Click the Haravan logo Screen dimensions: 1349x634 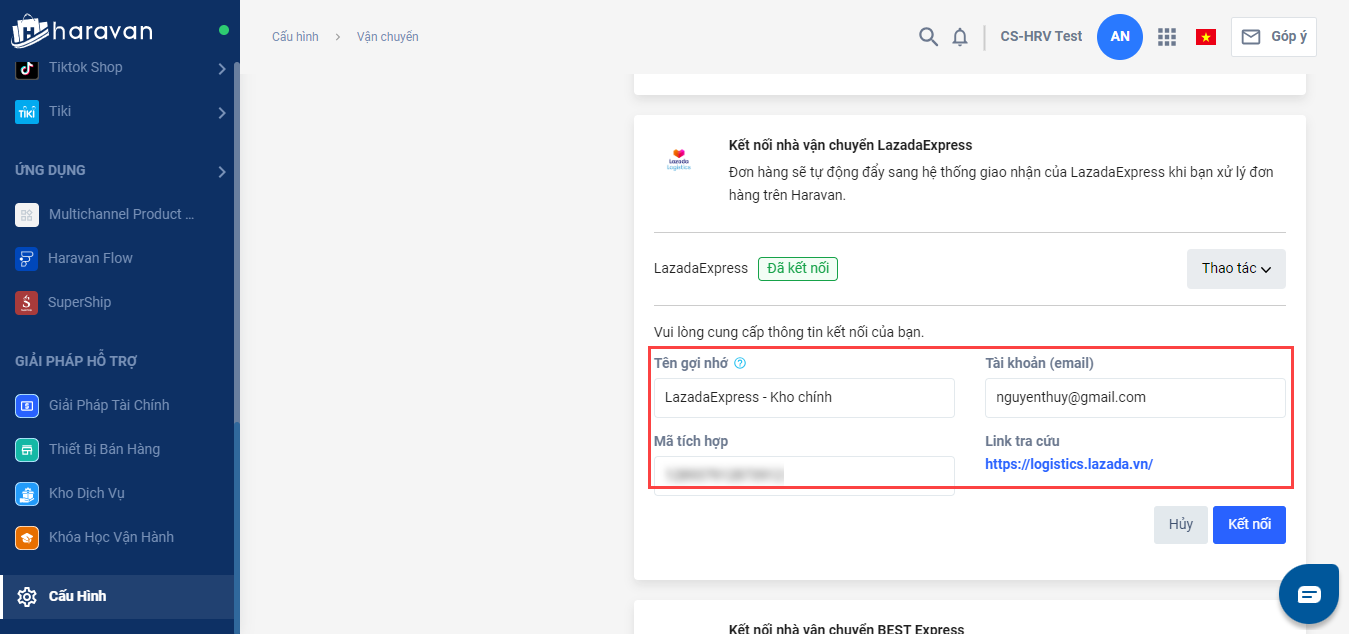[82, 31]
